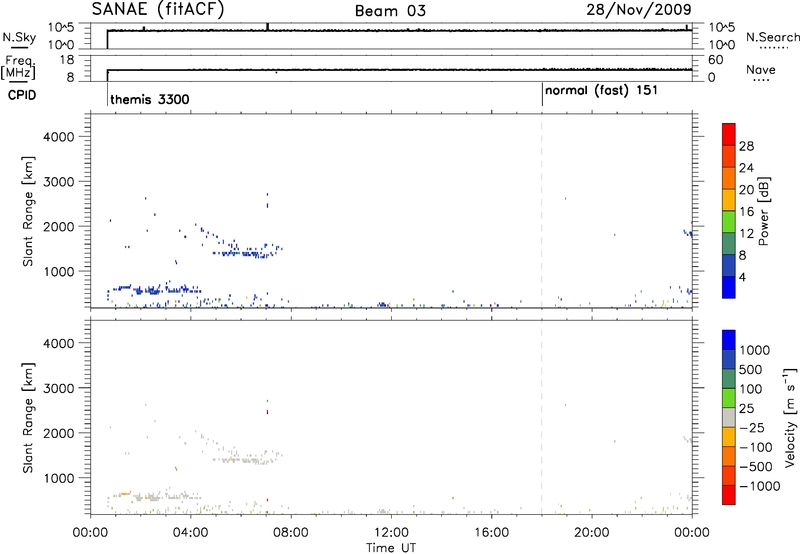This screenshot has height=554, width=800.
Task: Click the 'SANAE (fitACF)' title text
Action: click(x=158, y=9)
